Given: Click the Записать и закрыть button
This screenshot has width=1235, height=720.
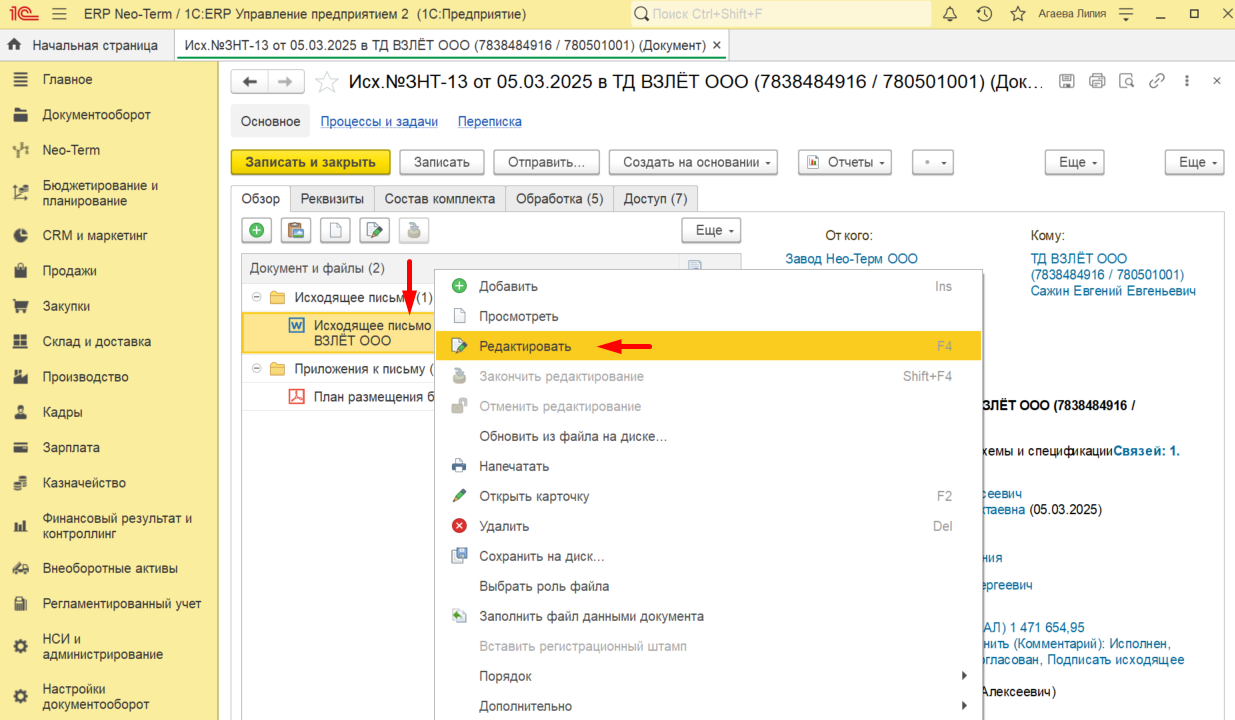Looking at the screenshot, I should click(x=310, y=162).
